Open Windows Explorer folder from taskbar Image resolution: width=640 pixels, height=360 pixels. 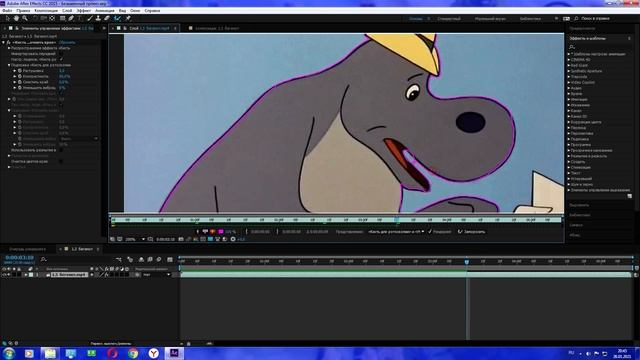[50, 353]
